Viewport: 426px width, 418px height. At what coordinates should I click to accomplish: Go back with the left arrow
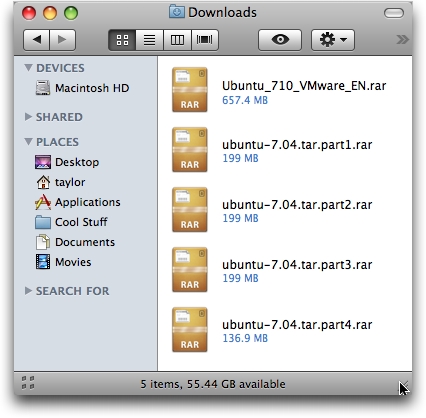coord(36,40)
